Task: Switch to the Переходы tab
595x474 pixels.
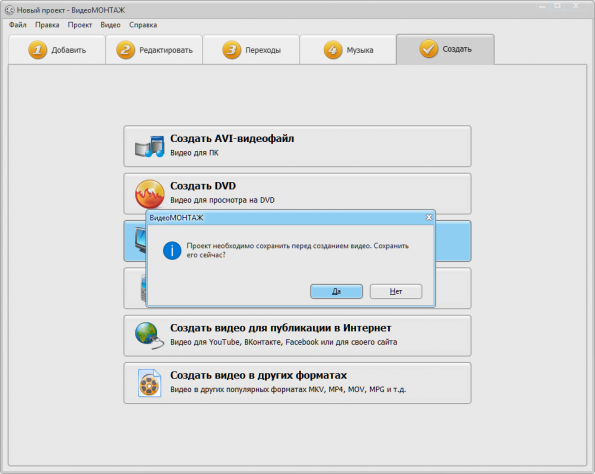Action: tap(251, 50)
